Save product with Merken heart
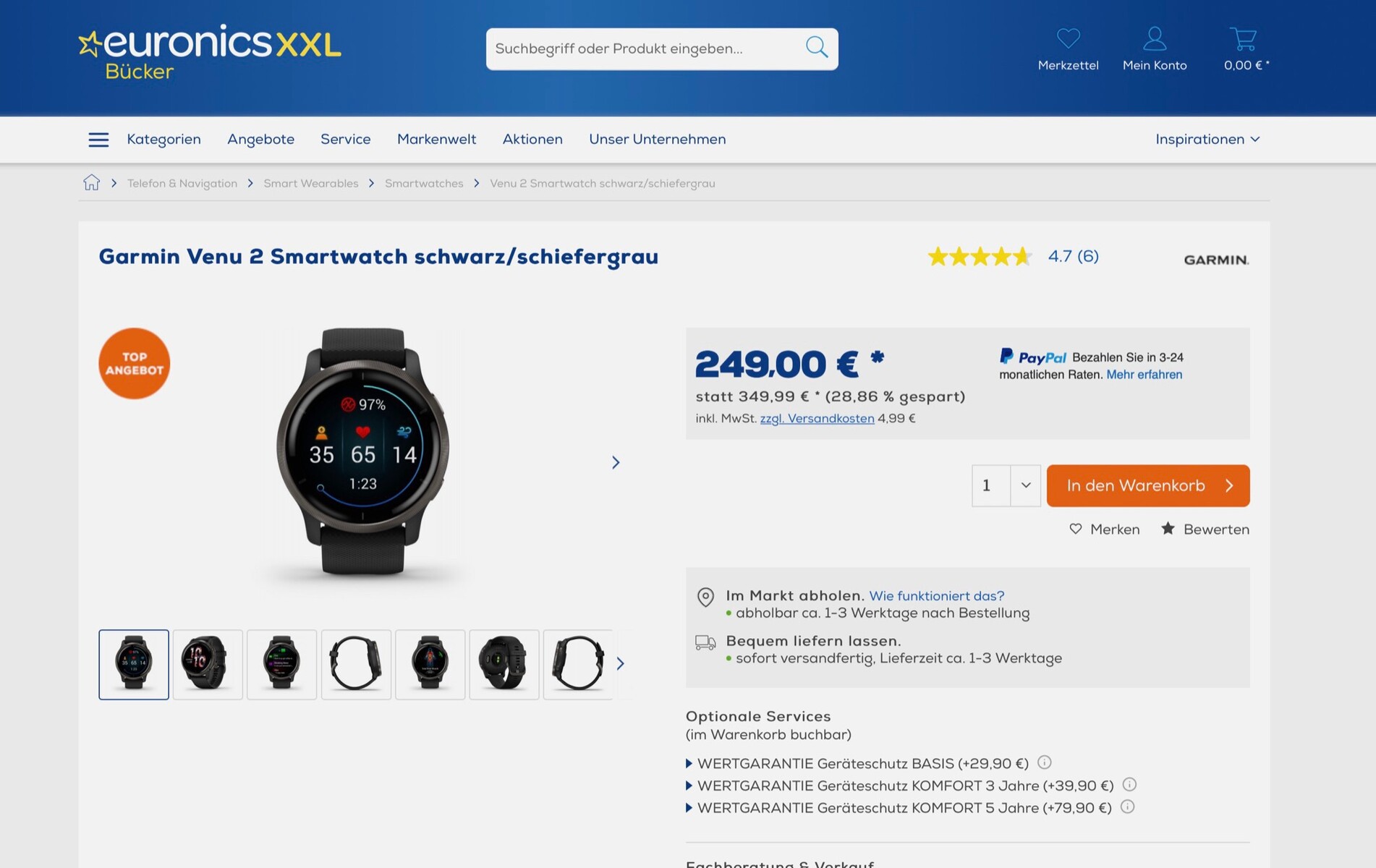This screenshot has height=868, width=1376. [1104, 529]
